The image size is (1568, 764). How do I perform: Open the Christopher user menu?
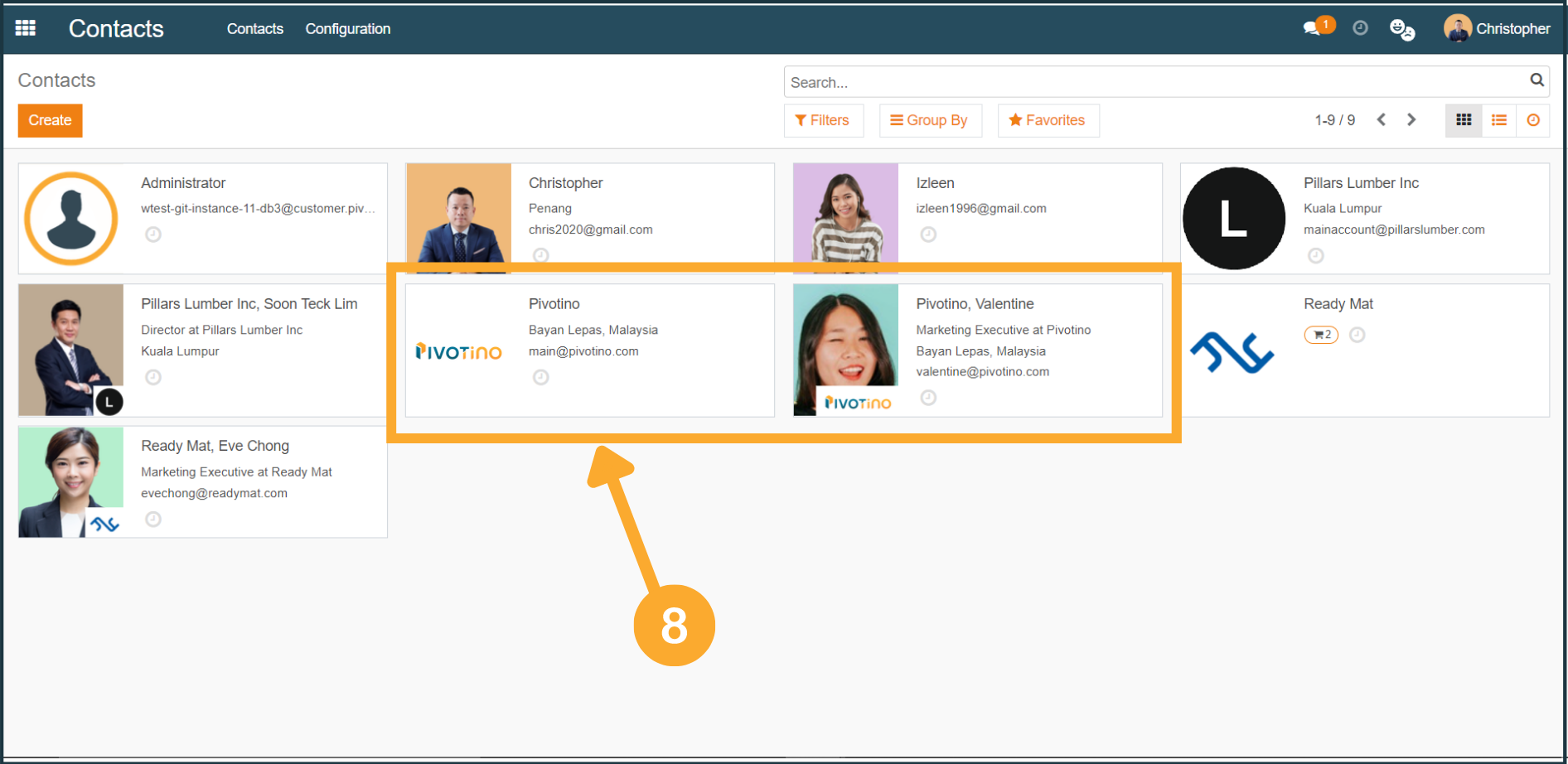coord(1497,29)
